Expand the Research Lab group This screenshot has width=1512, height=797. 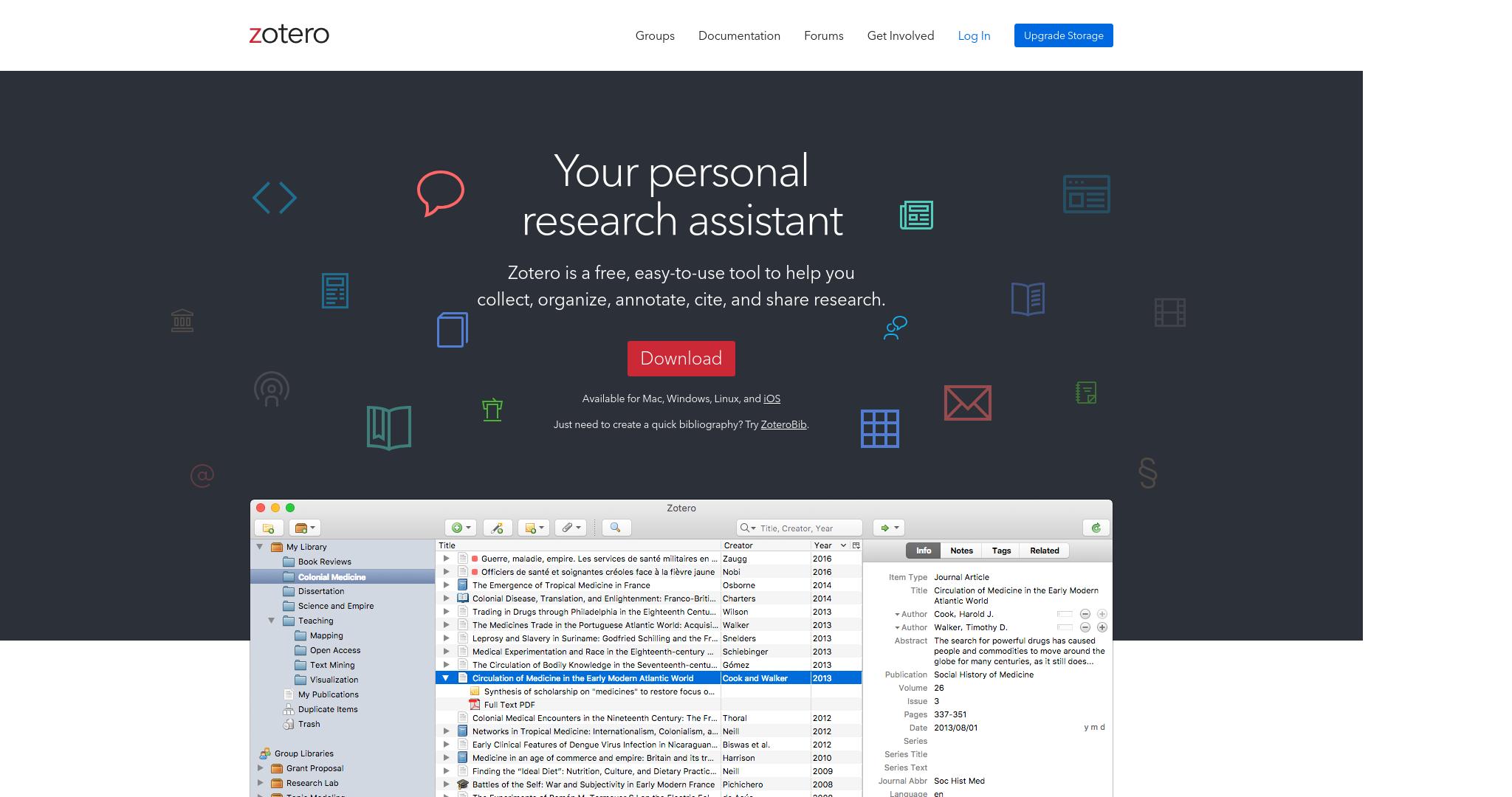pos(260,783)
